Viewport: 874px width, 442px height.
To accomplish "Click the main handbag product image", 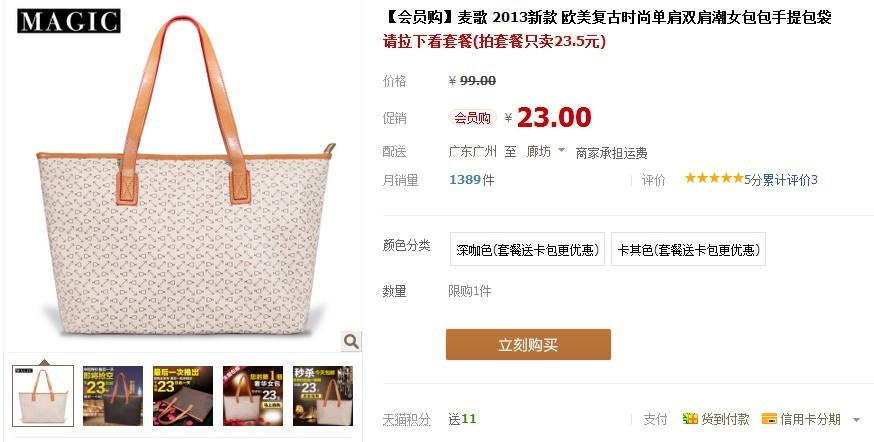I will [184, 178].
